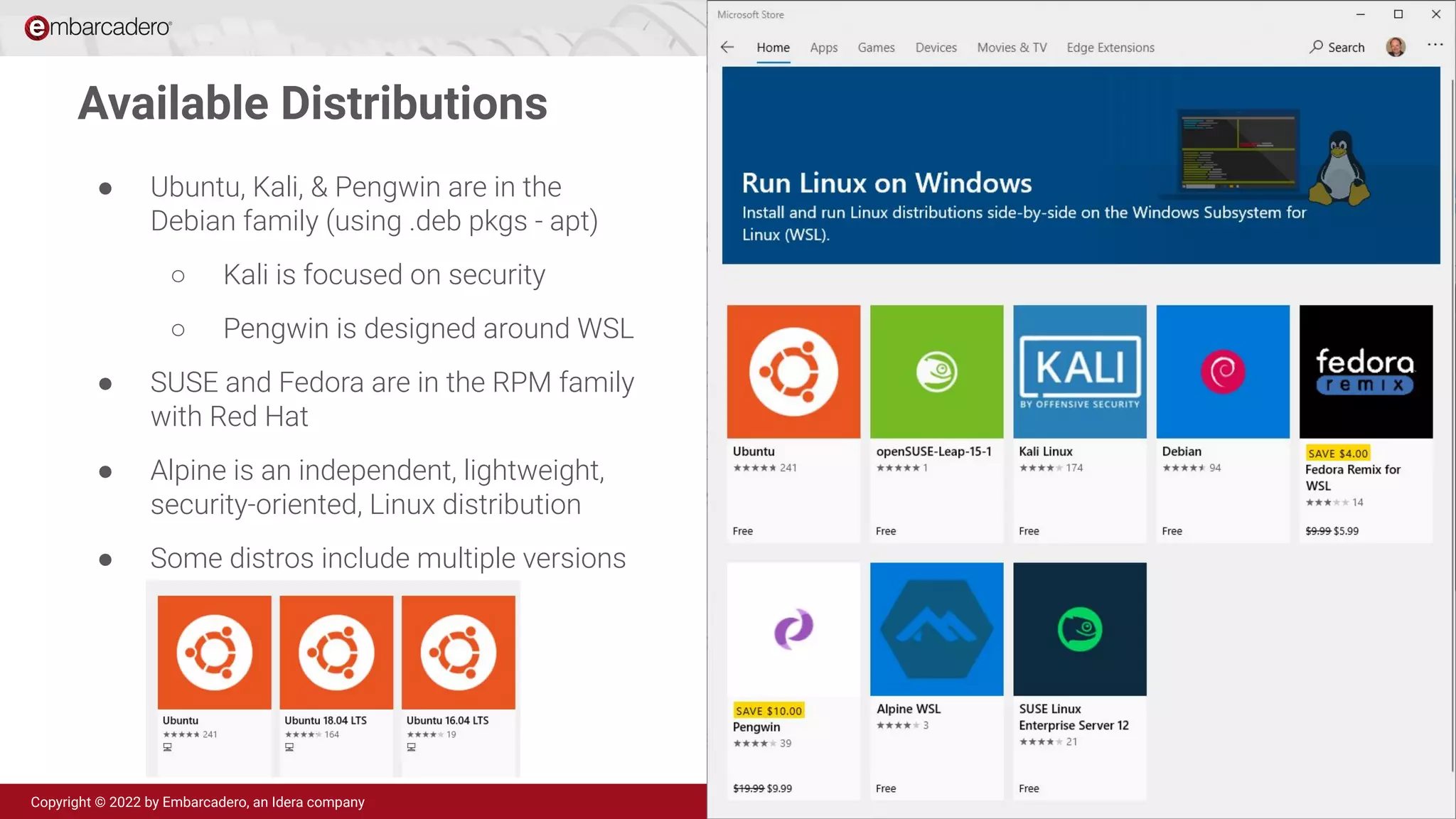Click the SAVE $4.00 badge
The width and height of the screenshot is (1456, 819).
pyautogui.click(x=1337, y=454)
